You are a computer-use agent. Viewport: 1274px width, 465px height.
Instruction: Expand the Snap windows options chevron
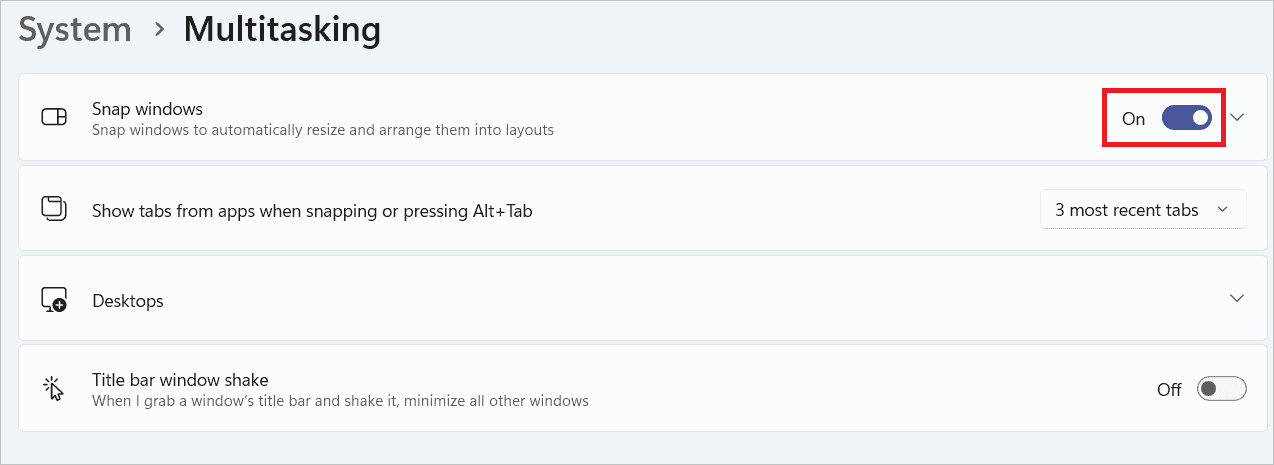coord(1237,118)
